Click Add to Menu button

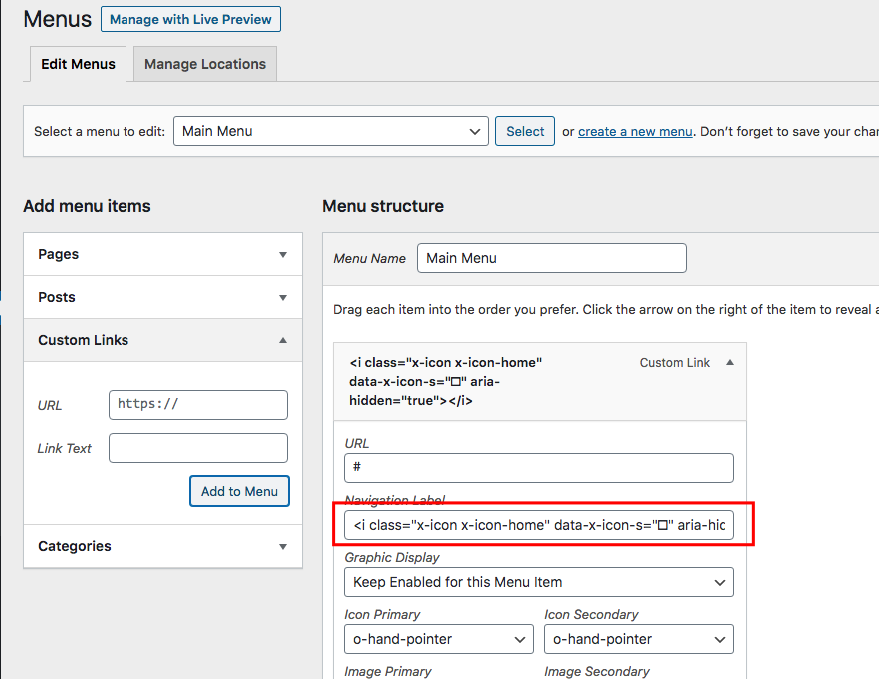pyautogui.click(x=239, y=491)
